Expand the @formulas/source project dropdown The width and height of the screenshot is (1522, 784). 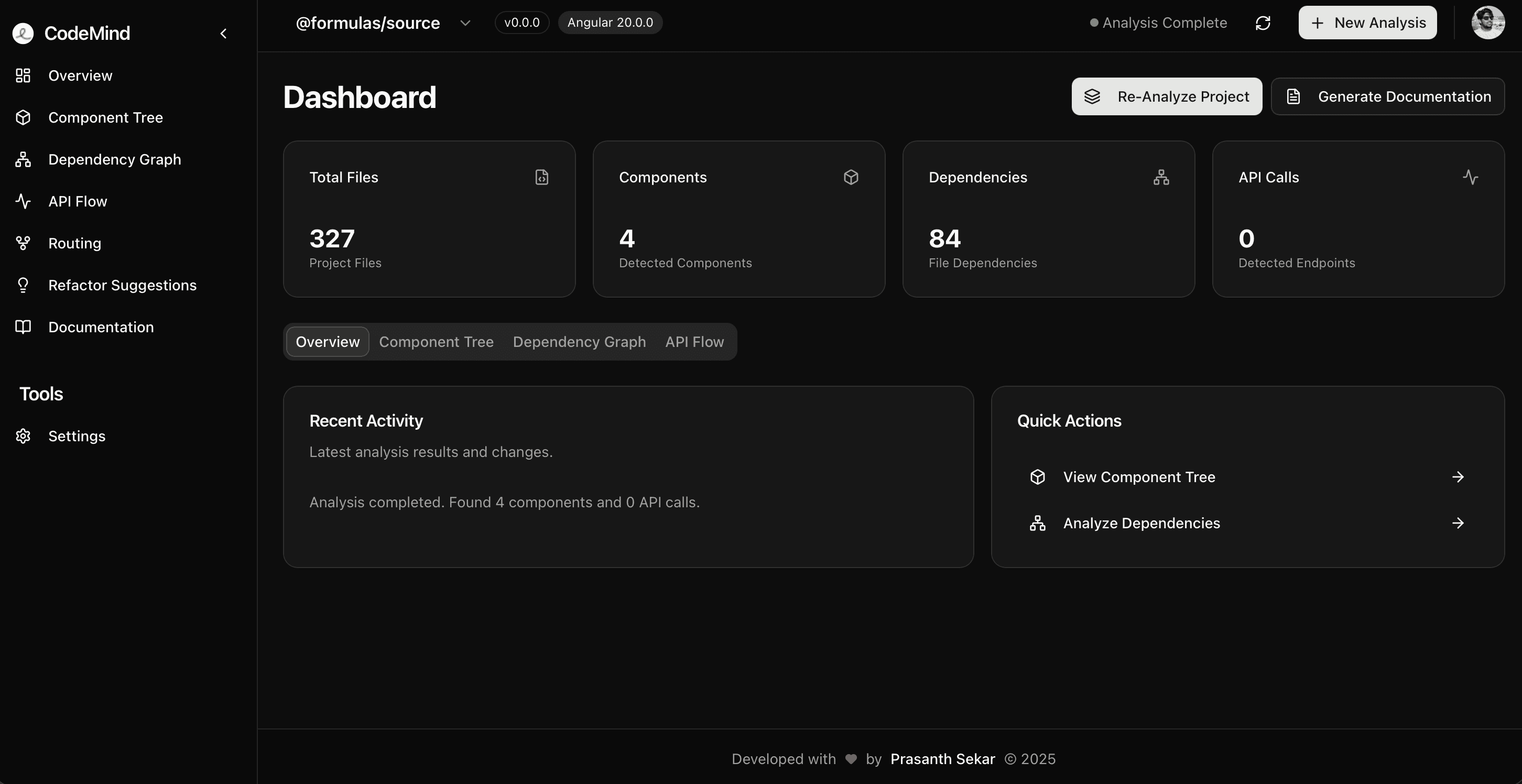coord(465,23)
